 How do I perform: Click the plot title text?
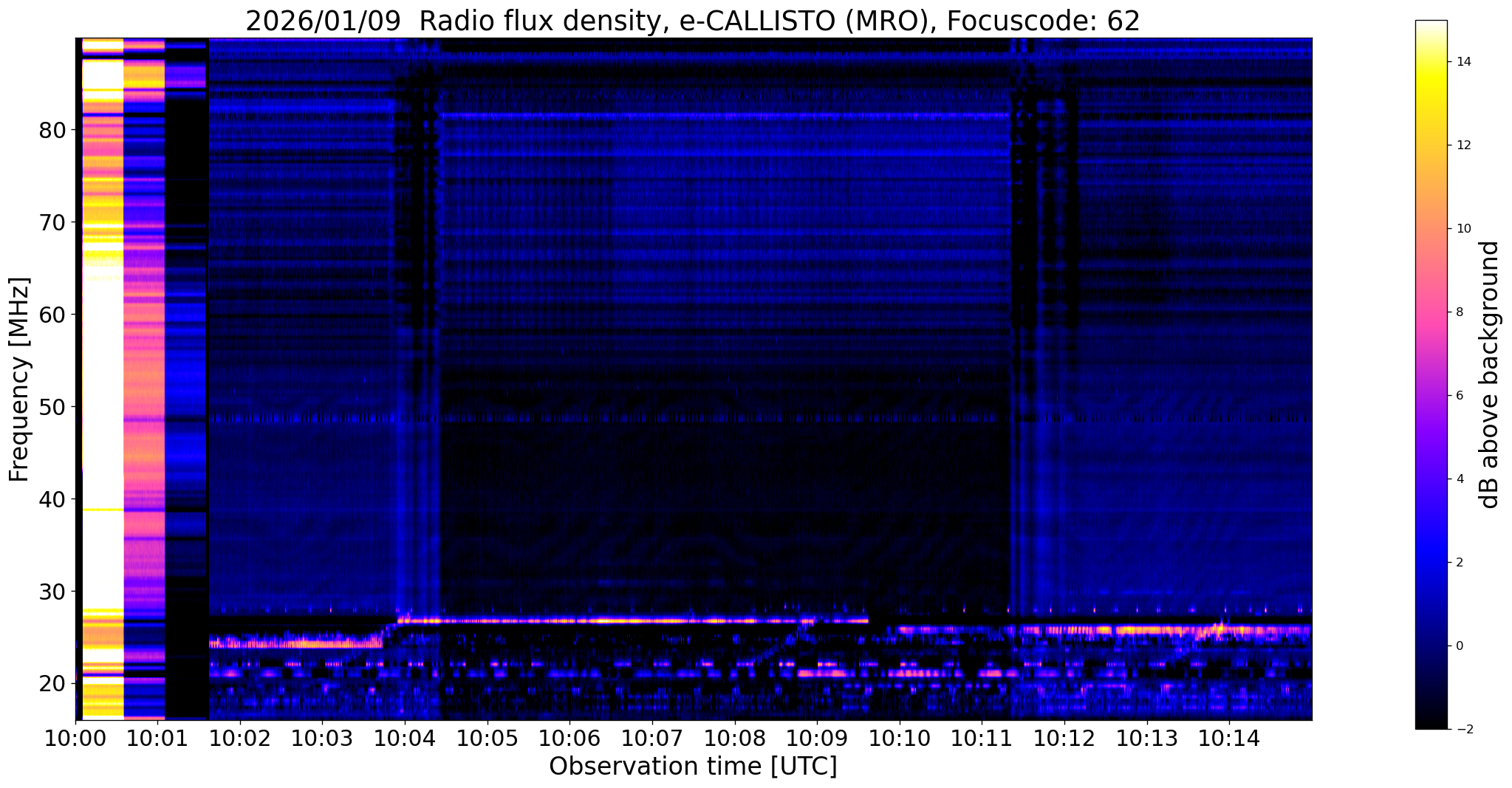[692, 21]
